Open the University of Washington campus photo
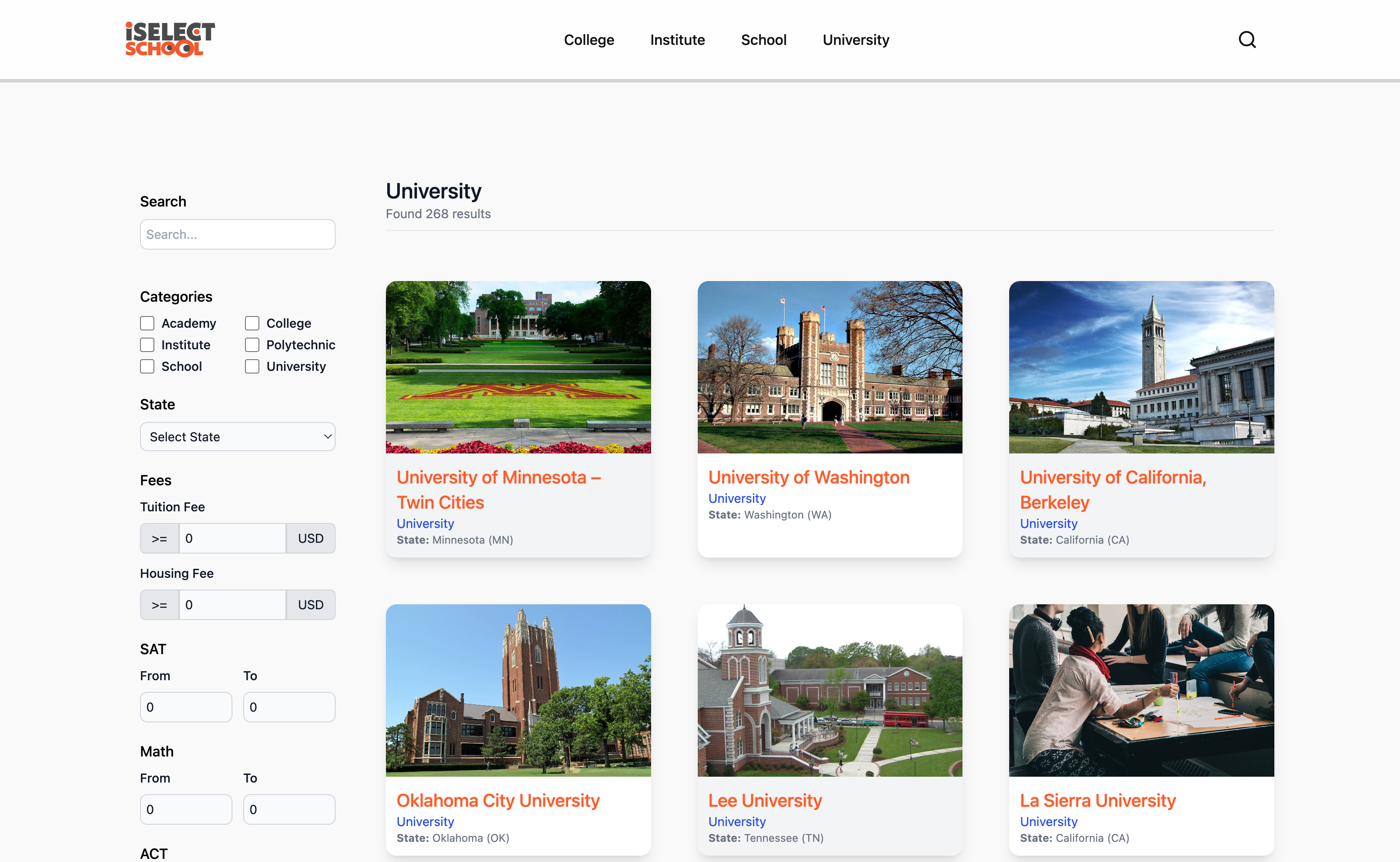 point(830,367)
